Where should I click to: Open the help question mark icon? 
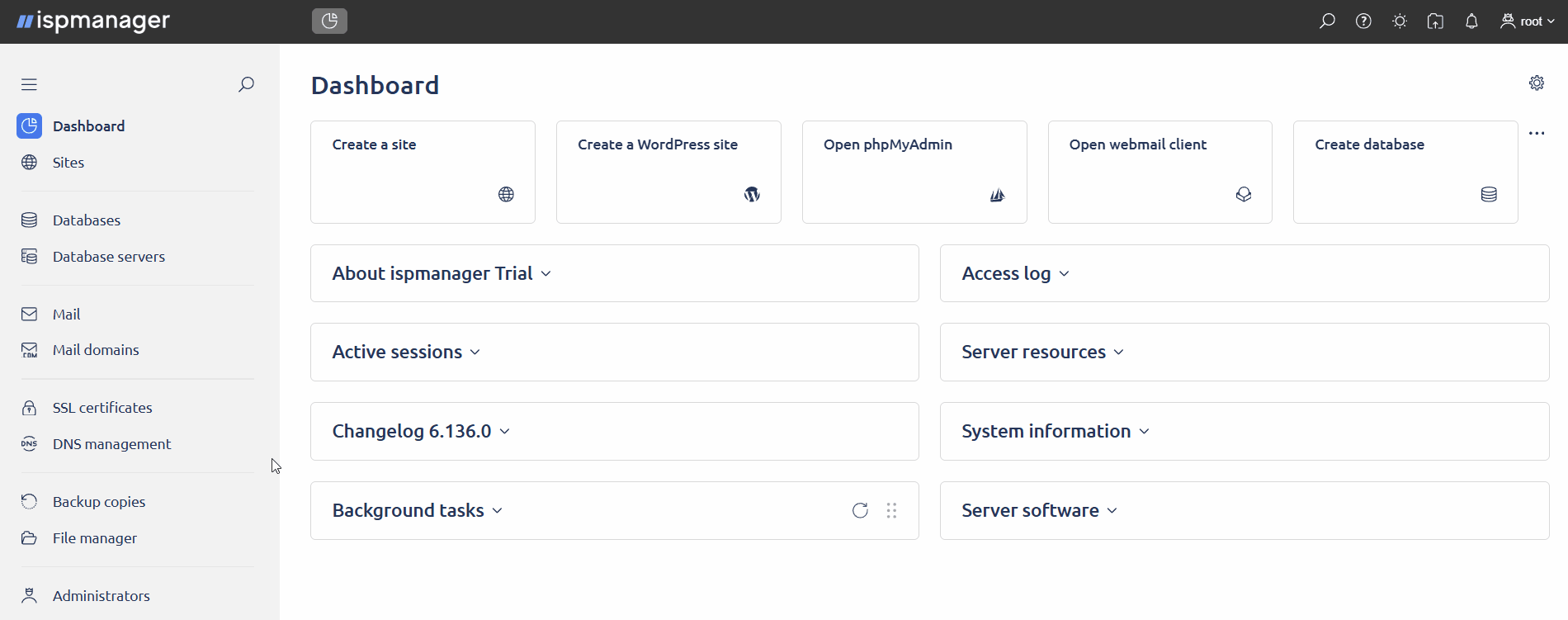1363,21
